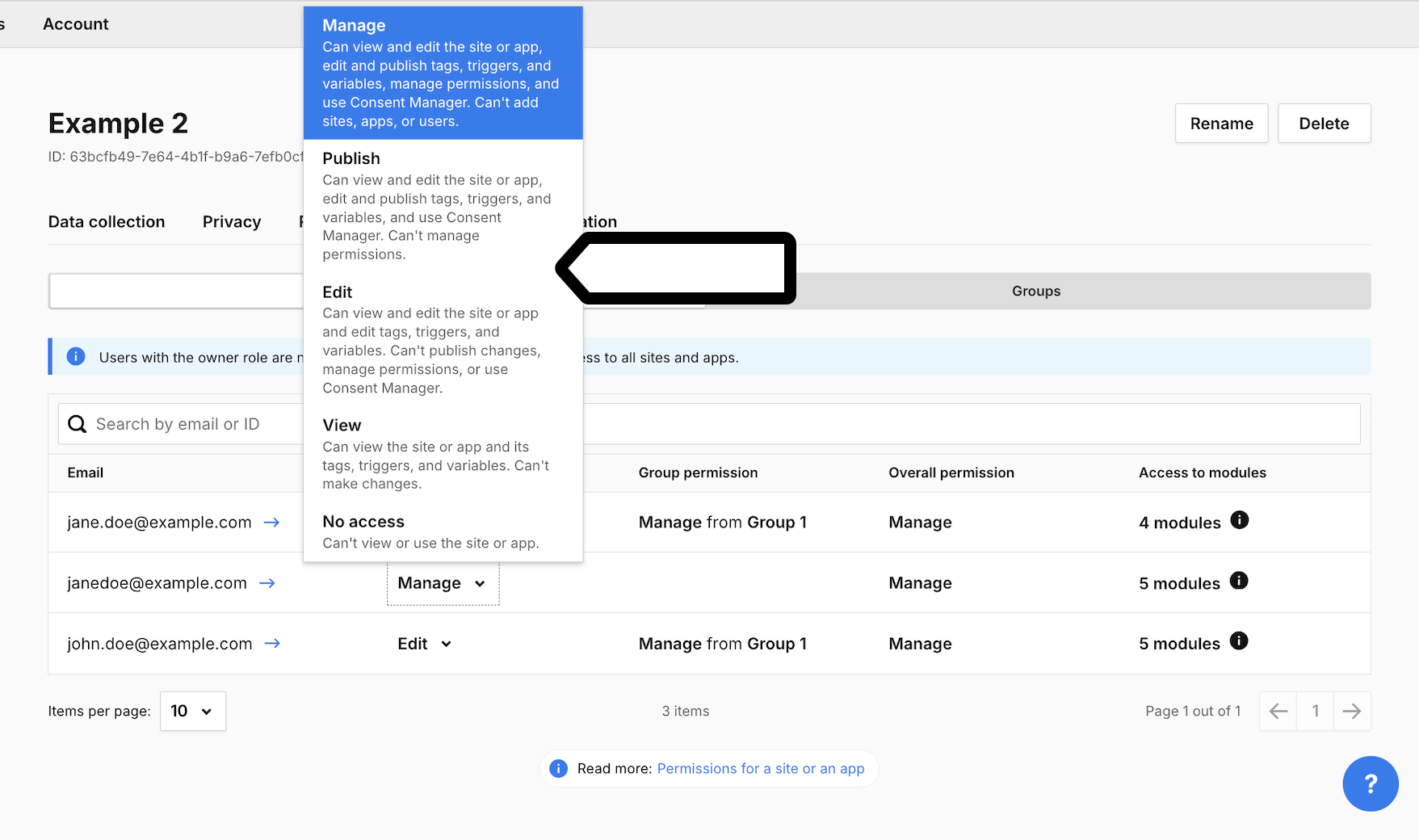Click the Group permission column header
This screenshot has height=840, width=1419.
[699, 472]
